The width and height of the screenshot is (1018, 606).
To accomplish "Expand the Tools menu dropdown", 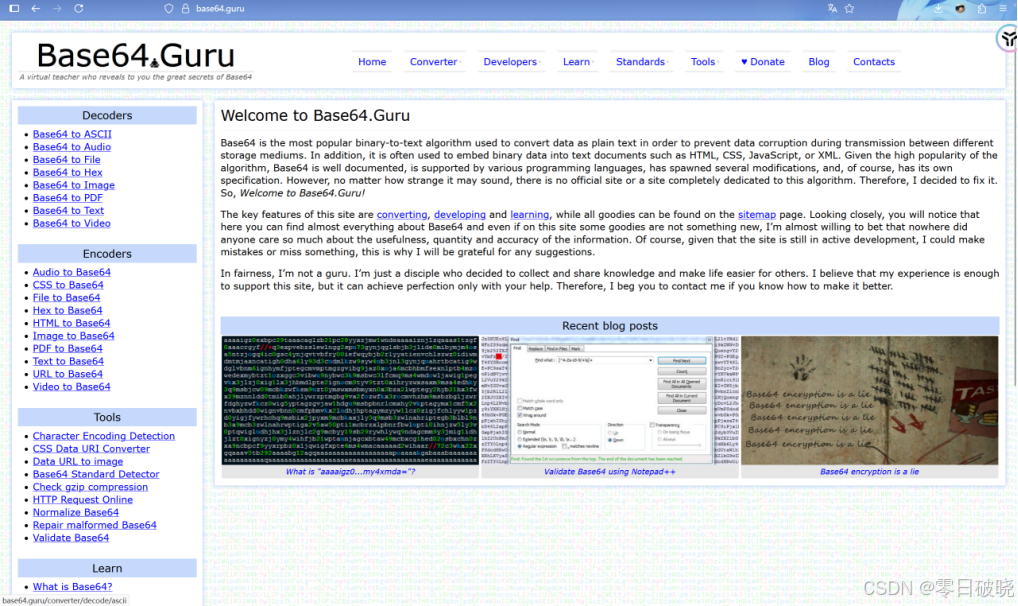I will click(704, 62).
